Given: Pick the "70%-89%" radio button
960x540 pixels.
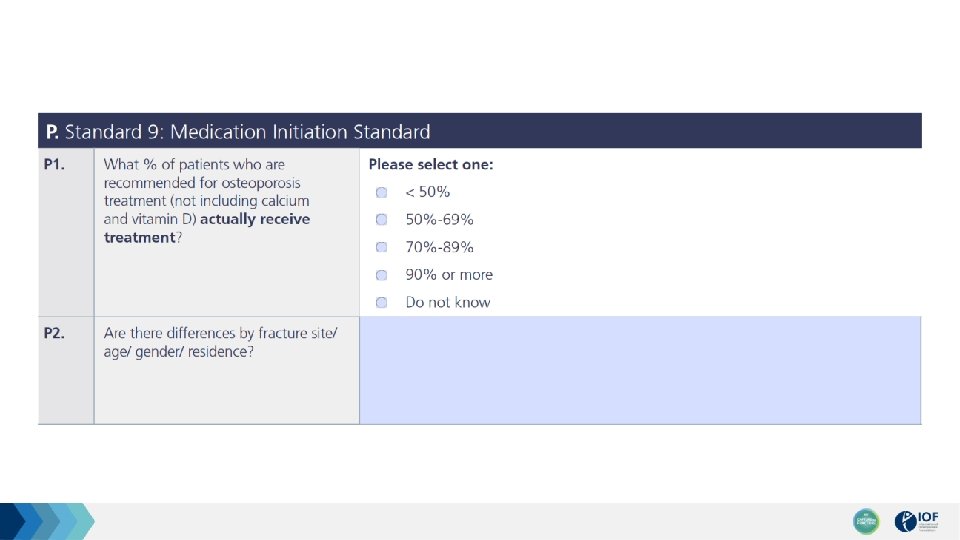Looking at the screenshot, I should [x=381, y=247].
